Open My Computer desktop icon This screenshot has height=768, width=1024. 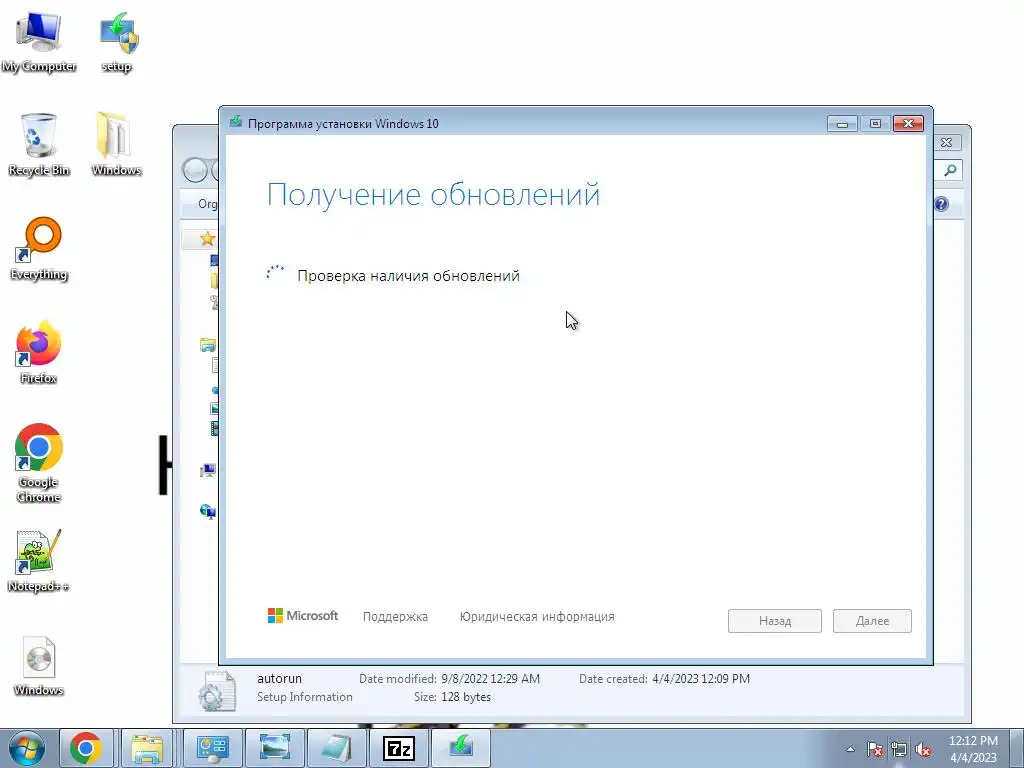pos(39,40)
